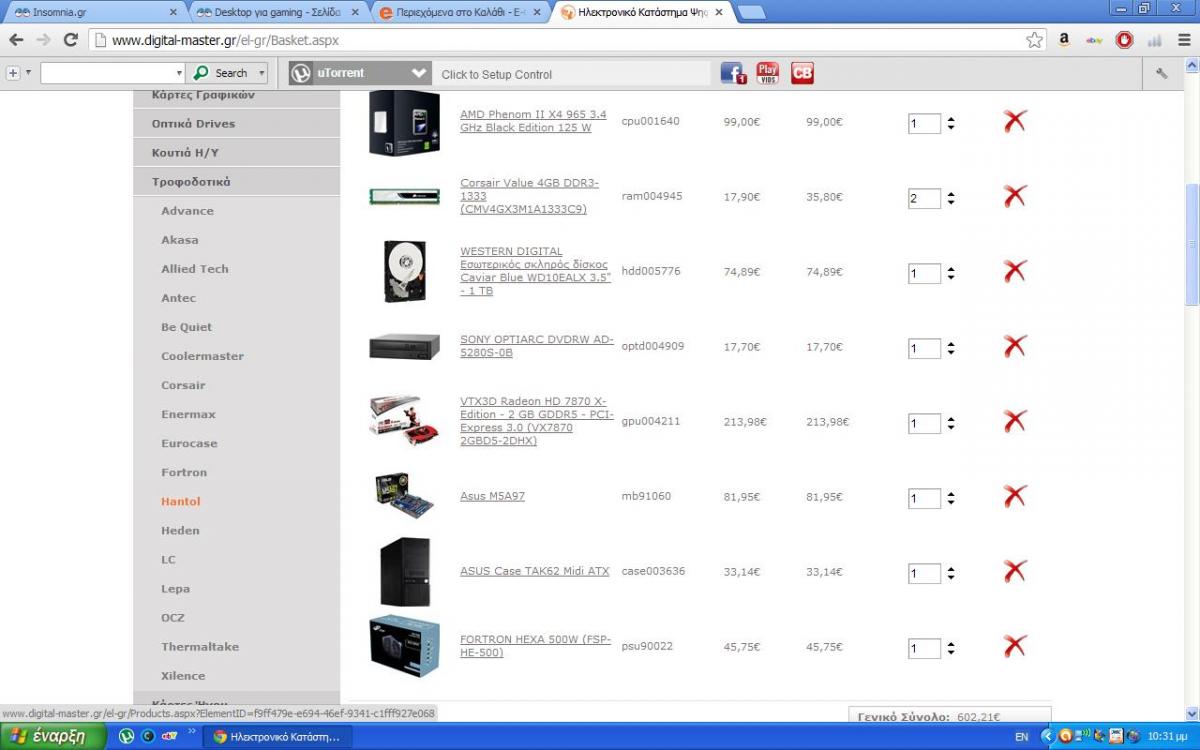Click the Radeon HD 7870 product thumbnail
The image size is (1200, 750).
(404, 420)
